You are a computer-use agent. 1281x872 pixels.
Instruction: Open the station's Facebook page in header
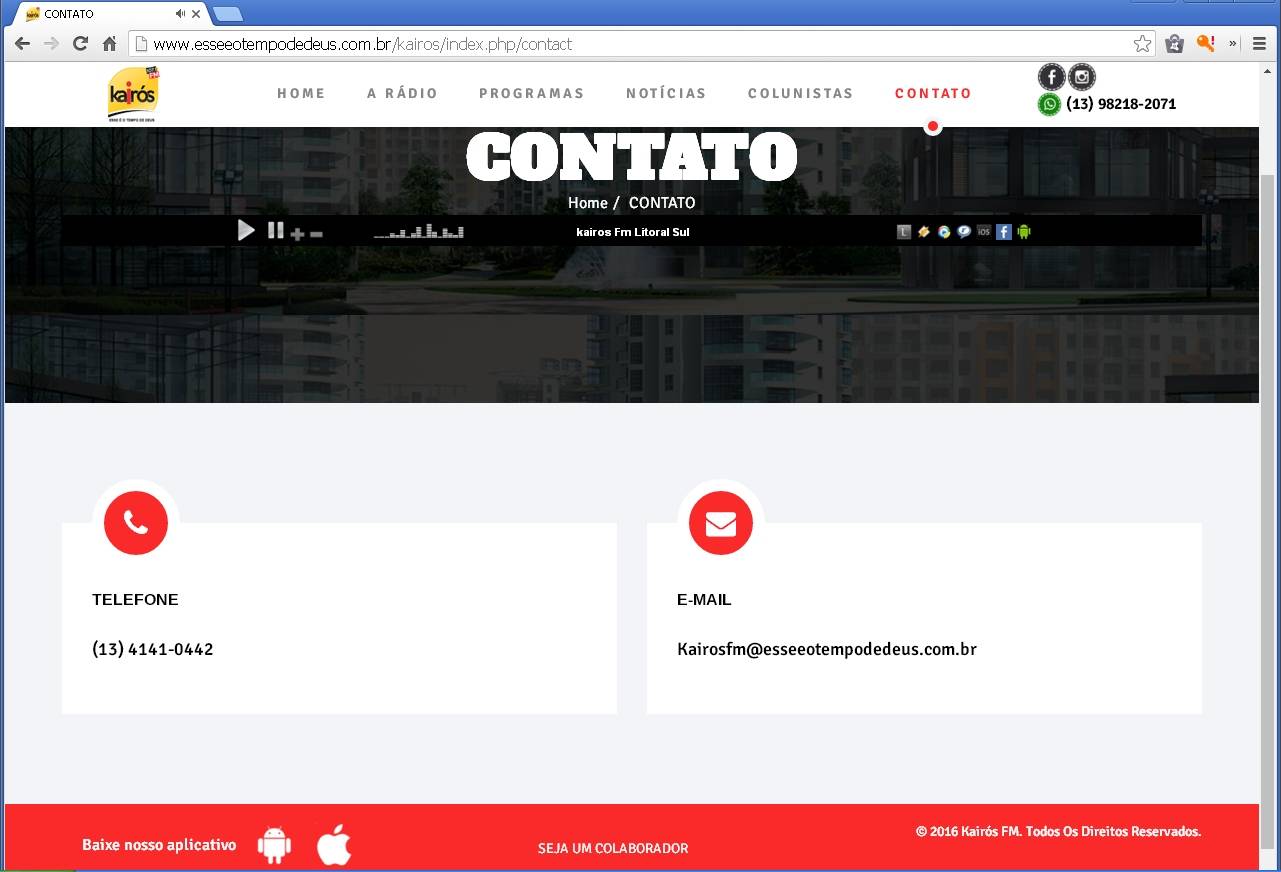[x=1051, y=76]
